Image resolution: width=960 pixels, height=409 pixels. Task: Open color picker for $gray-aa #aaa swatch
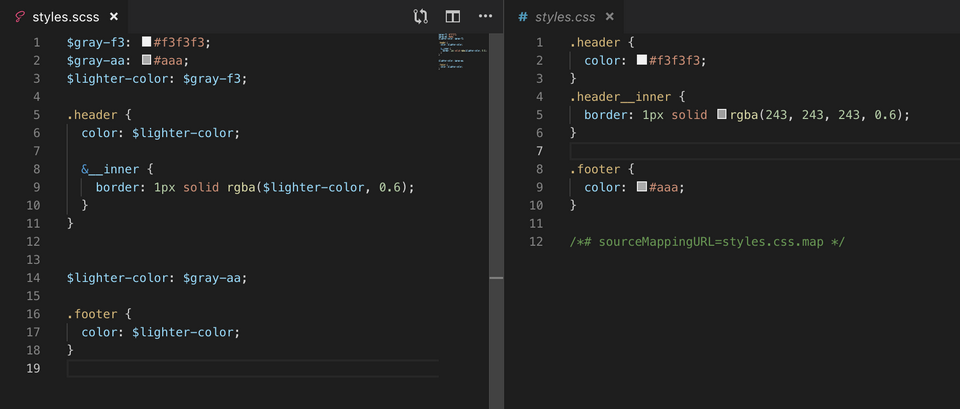(147, 60)
